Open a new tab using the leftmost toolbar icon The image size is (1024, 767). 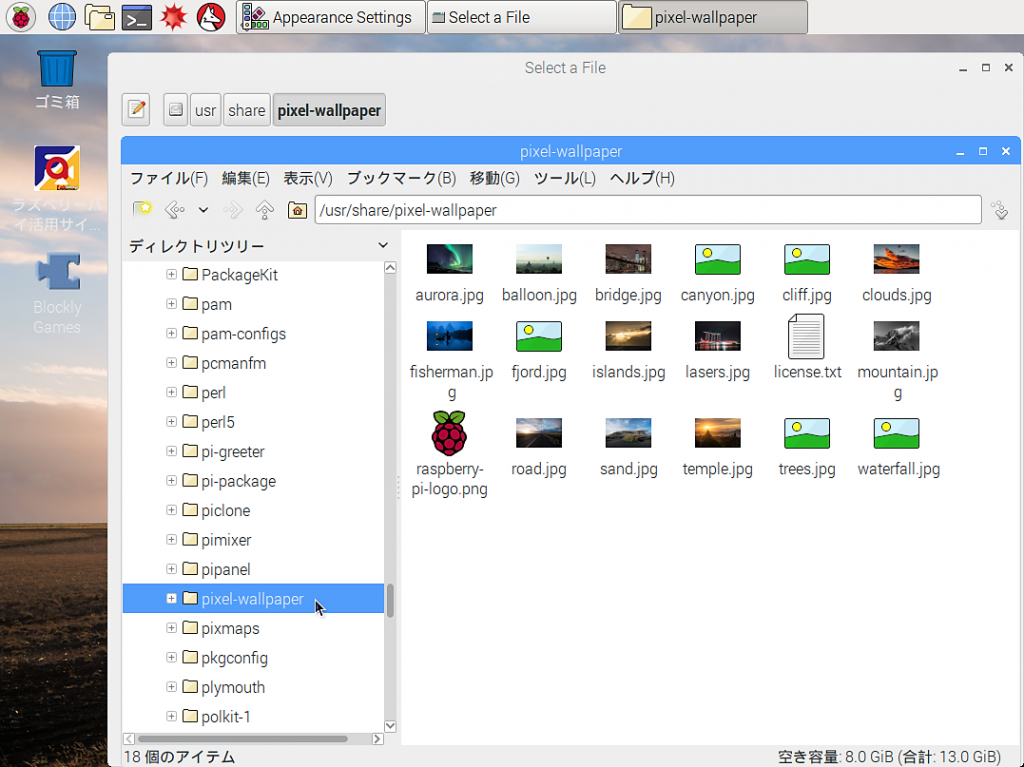coord(141,209)
